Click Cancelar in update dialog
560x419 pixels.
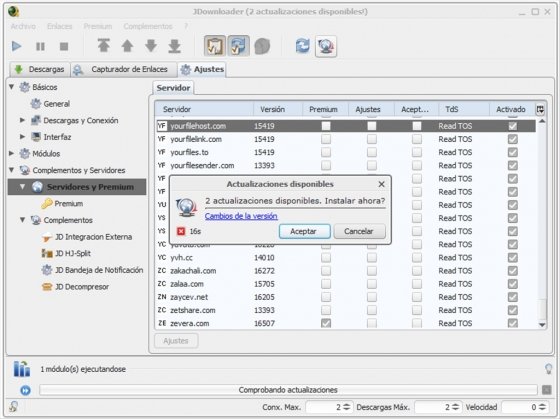coord(359,231)
